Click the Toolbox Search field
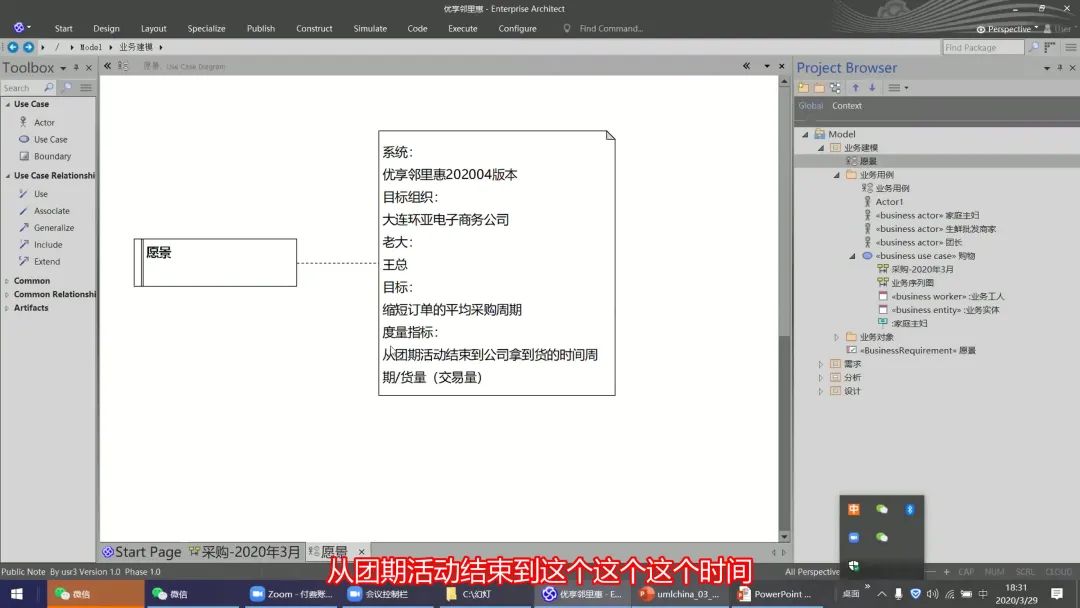 coord(22,88)
